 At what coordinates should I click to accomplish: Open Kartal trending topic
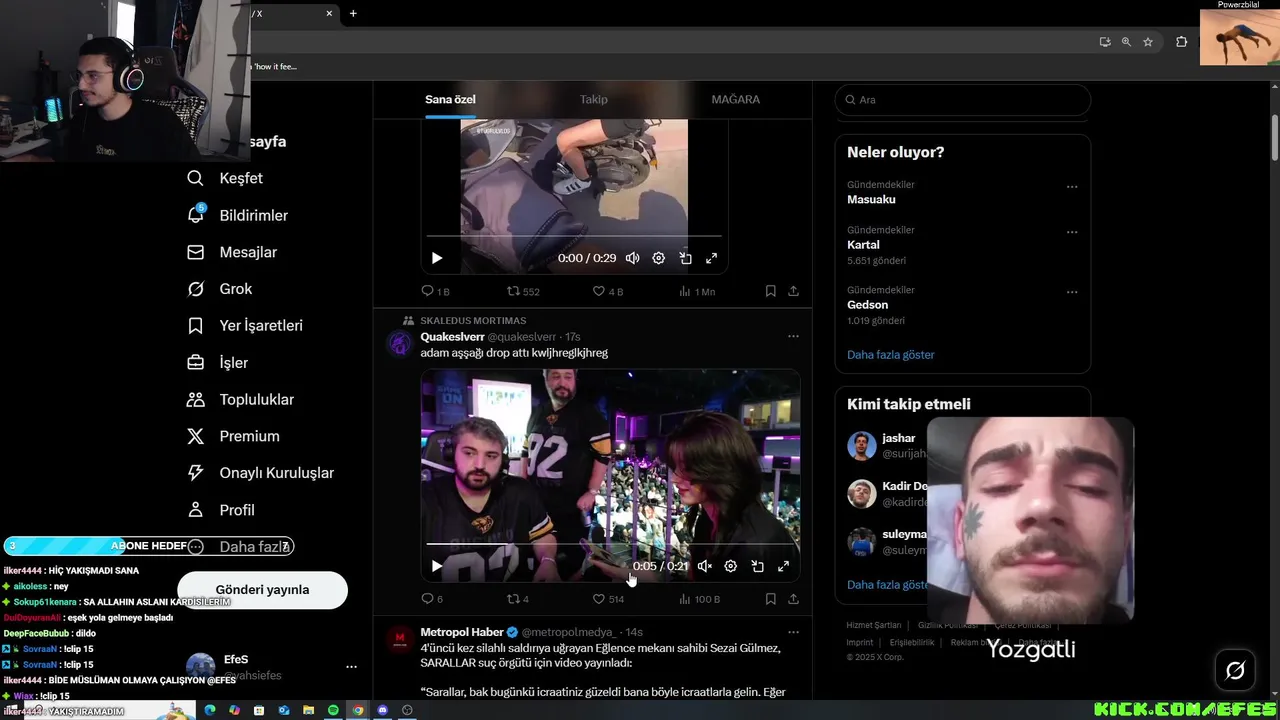coord(863,245)
